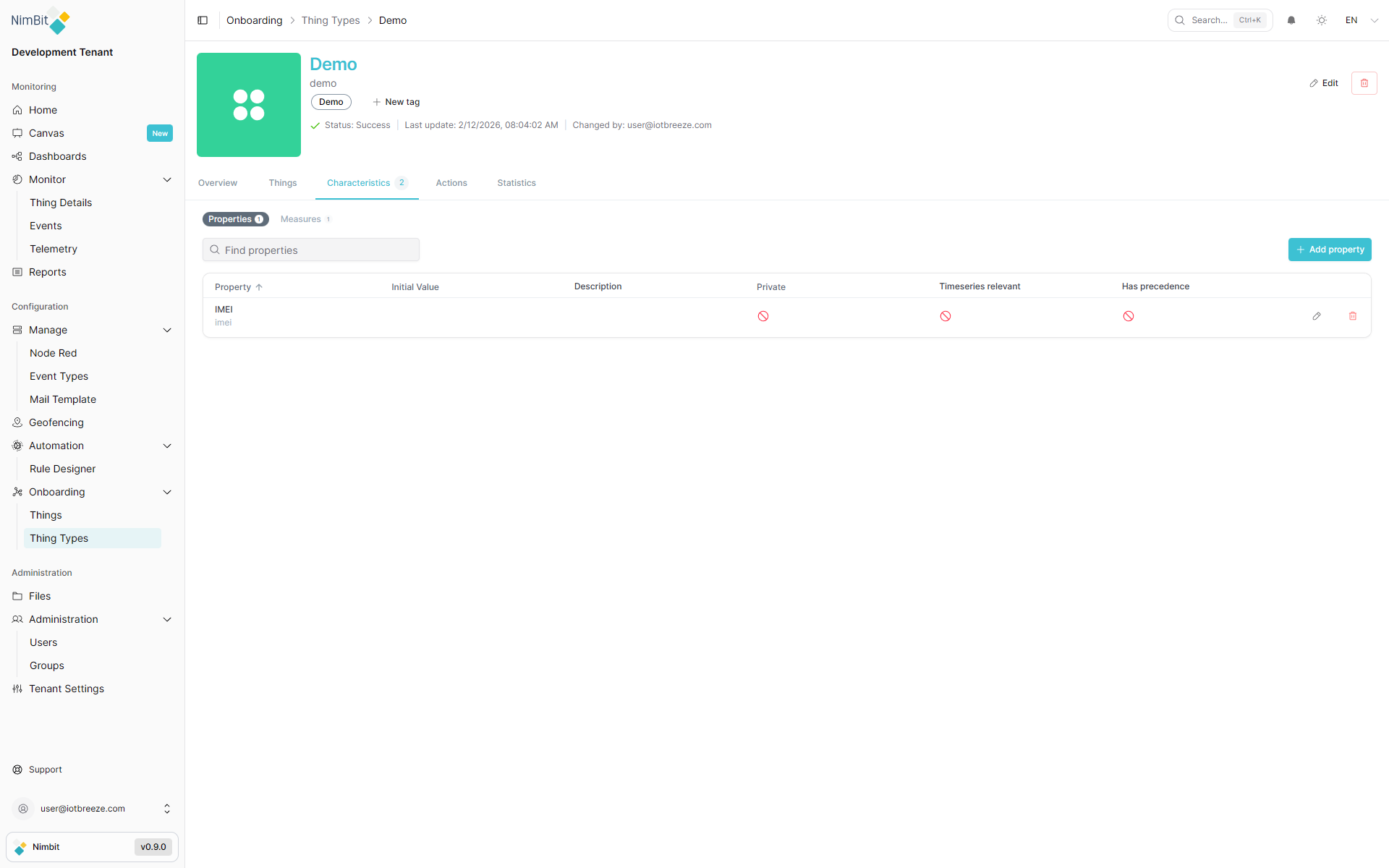
Task: Toggle Timeseries relevant for IMEI
Action: click(946, 316)
